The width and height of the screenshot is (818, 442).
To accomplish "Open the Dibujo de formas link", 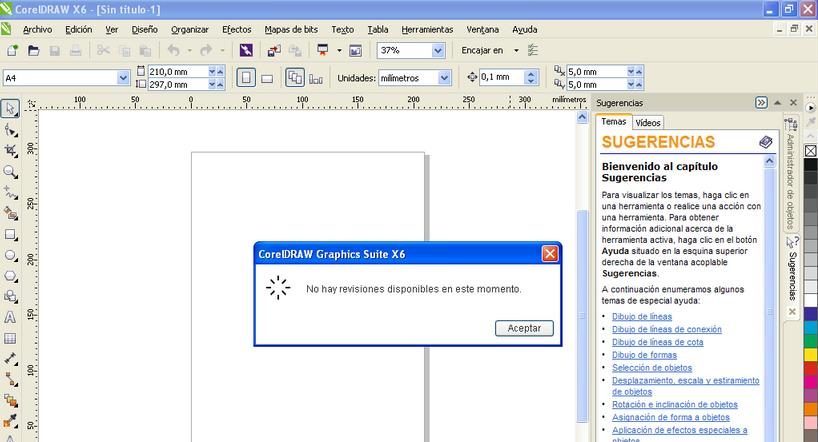I will [644, 355].
